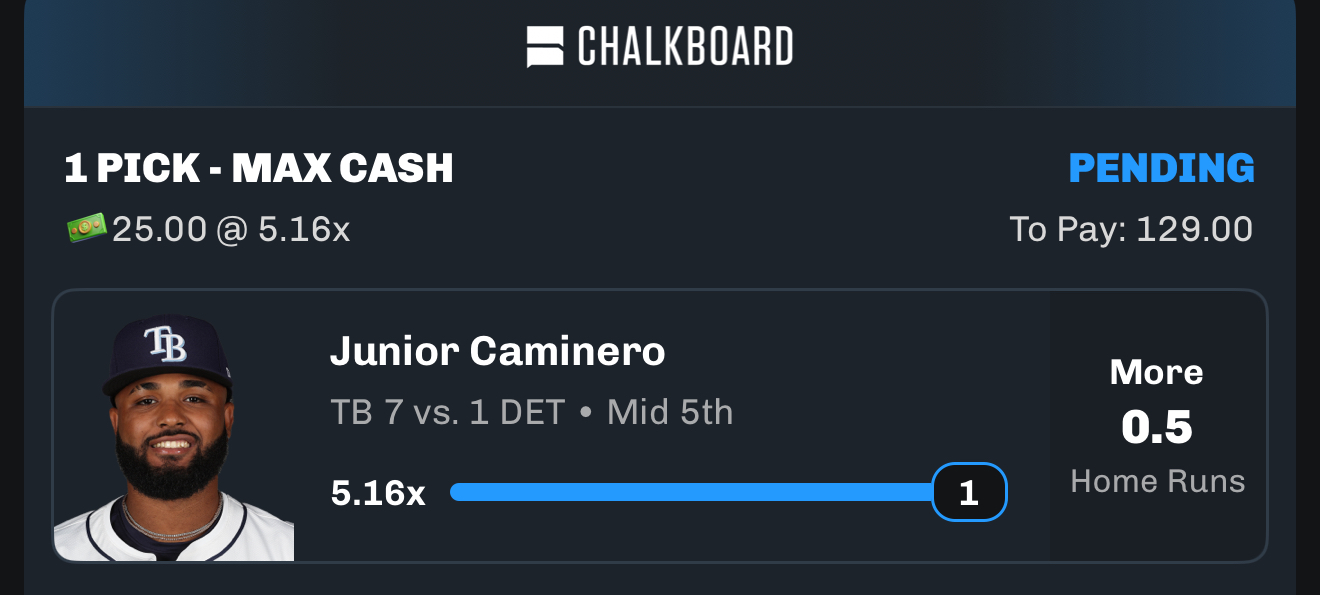1320x595 pixels.
Task: Tap the CHALKBOARD wordmark in header
Action: (x=685, y=47)
